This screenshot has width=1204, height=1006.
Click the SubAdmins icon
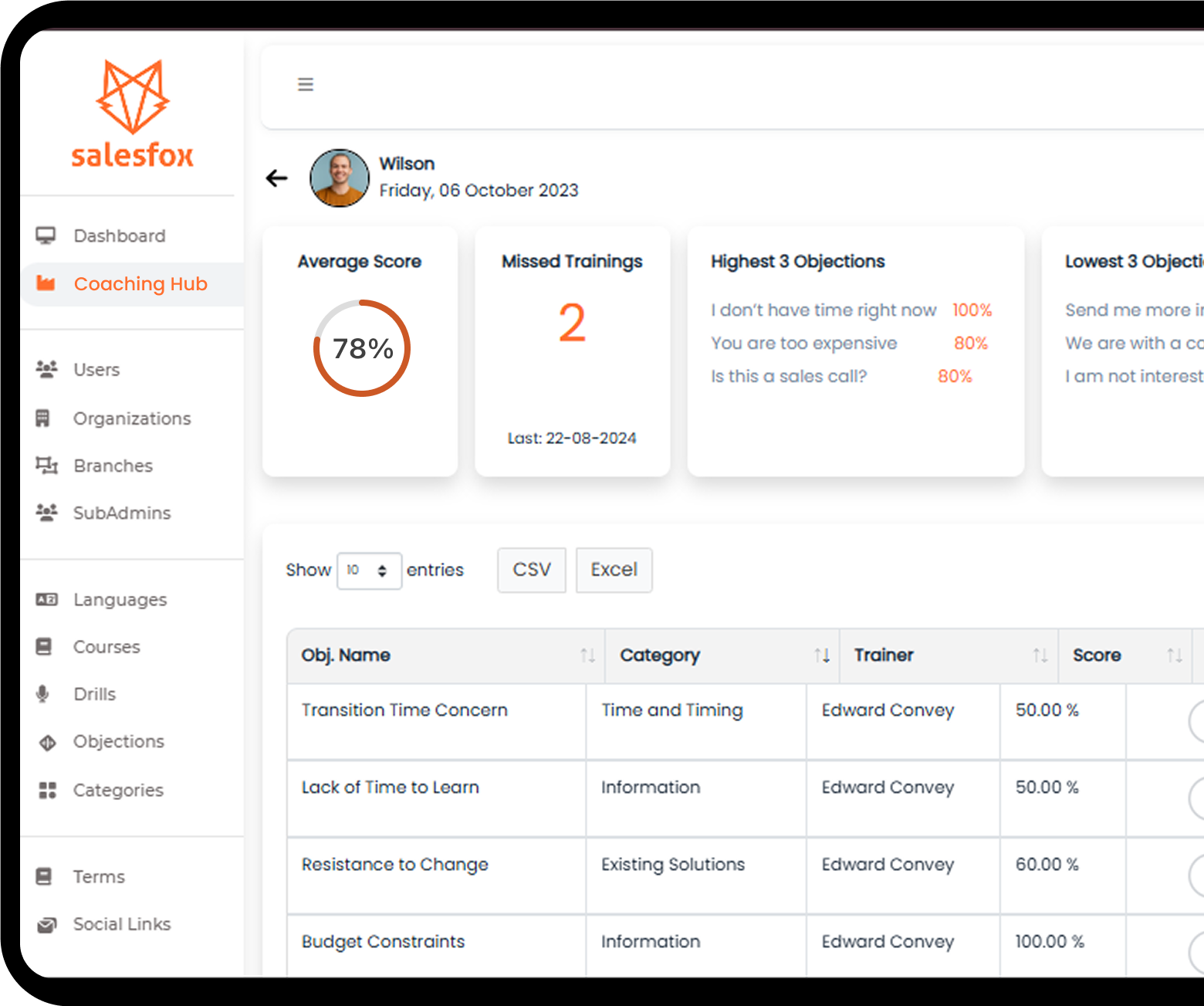tap(46, 513)
